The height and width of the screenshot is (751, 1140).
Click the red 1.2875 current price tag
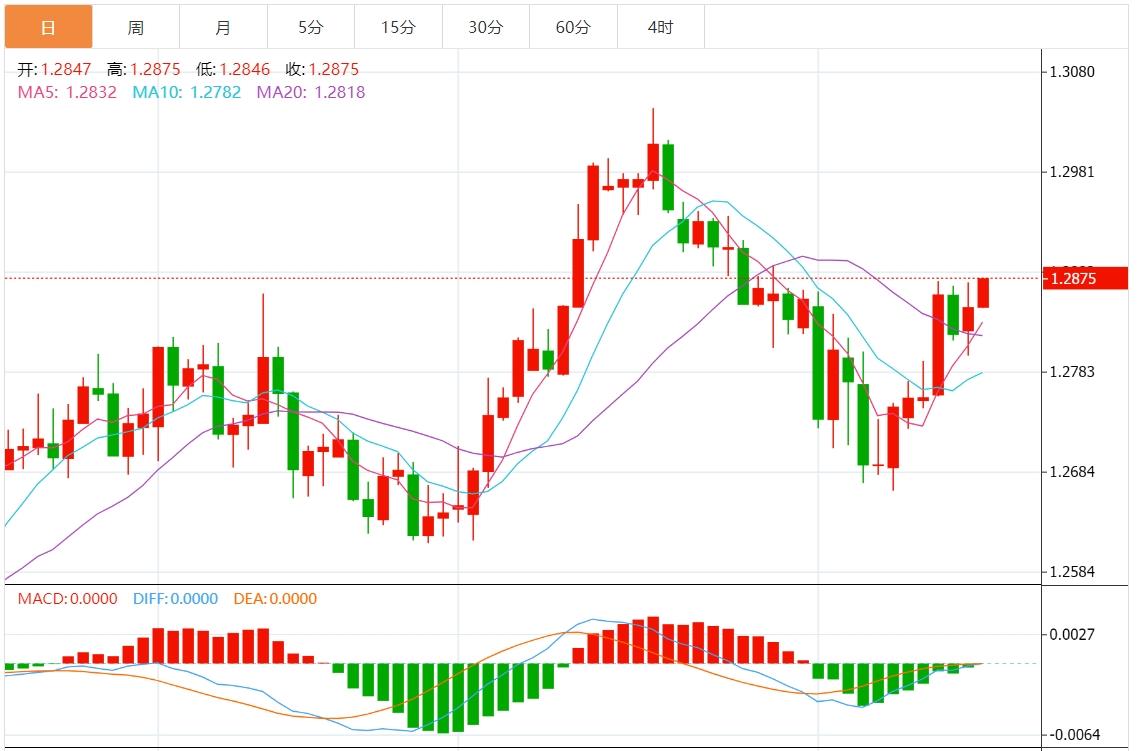[x=1073, y=278]
